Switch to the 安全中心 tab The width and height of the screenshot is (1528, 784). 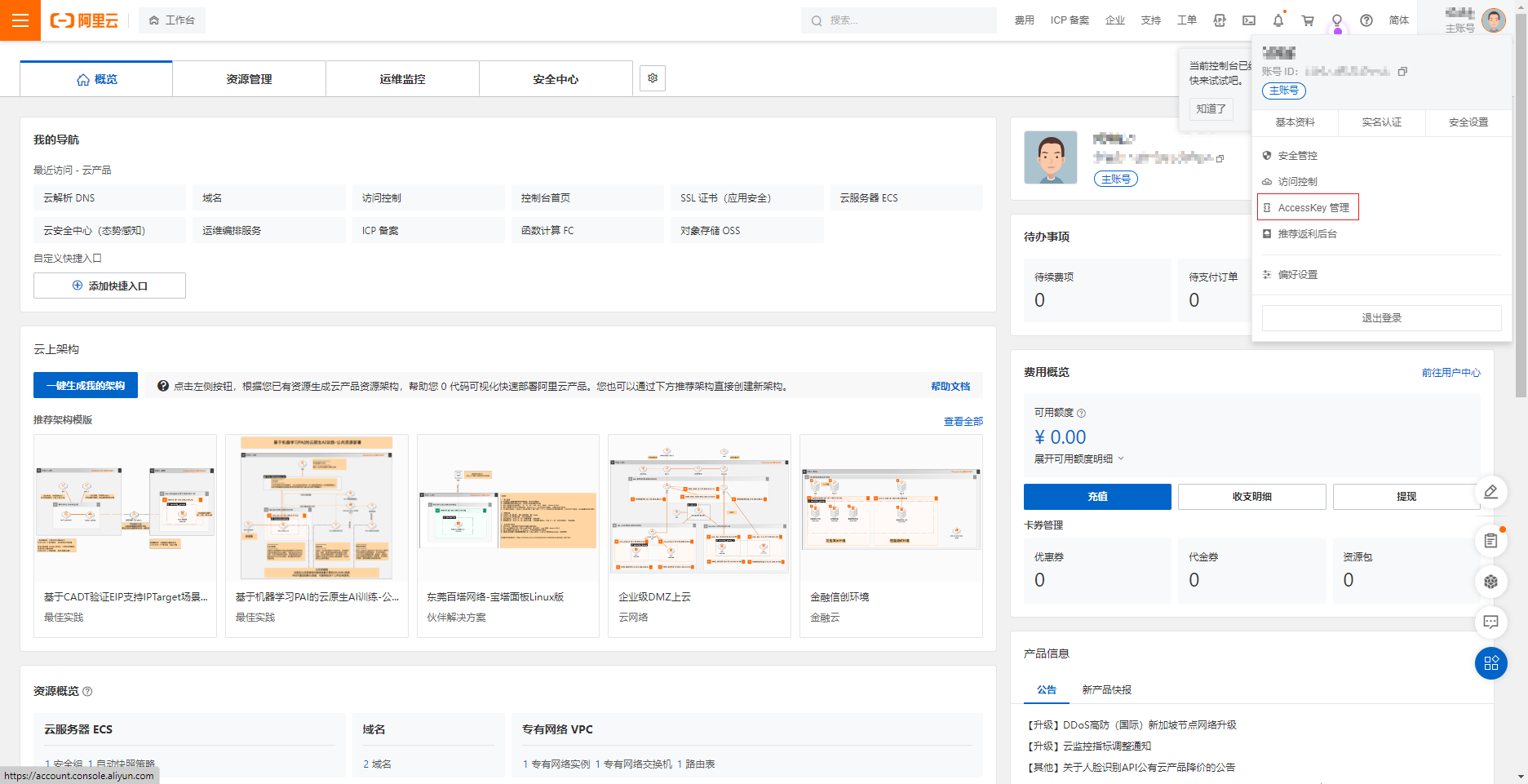[556, 79]
